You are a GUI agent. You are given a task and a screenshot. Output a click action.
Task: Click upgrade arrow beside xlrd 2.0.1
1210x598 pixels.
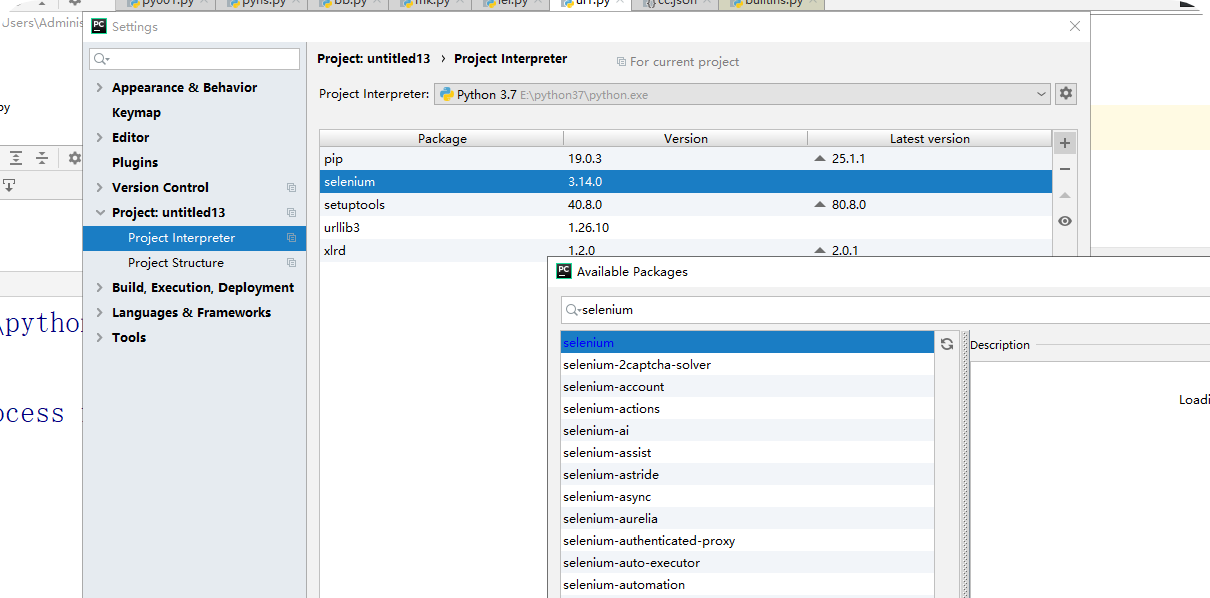(820, 251)
